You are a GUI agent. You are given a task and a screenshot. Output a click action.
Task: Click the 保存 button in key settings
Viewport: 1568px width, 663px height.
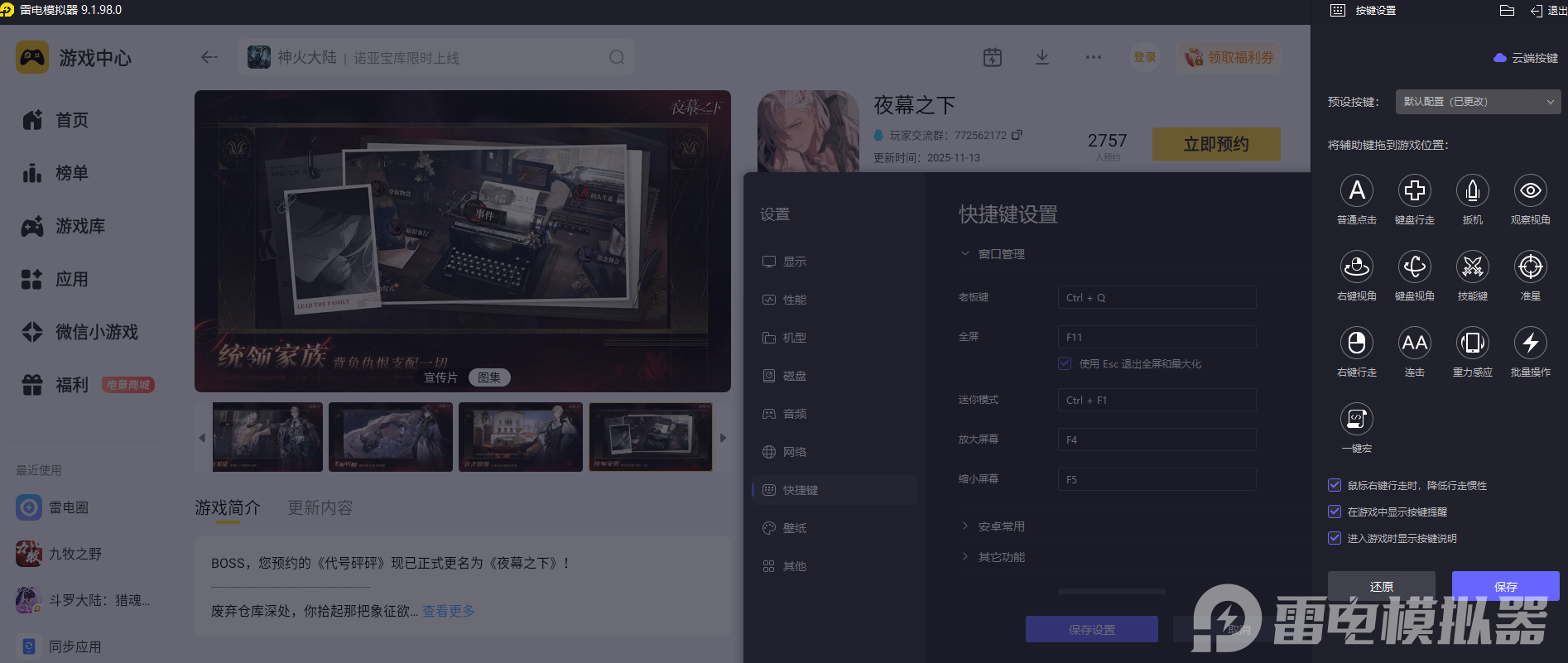(1505, 586)
